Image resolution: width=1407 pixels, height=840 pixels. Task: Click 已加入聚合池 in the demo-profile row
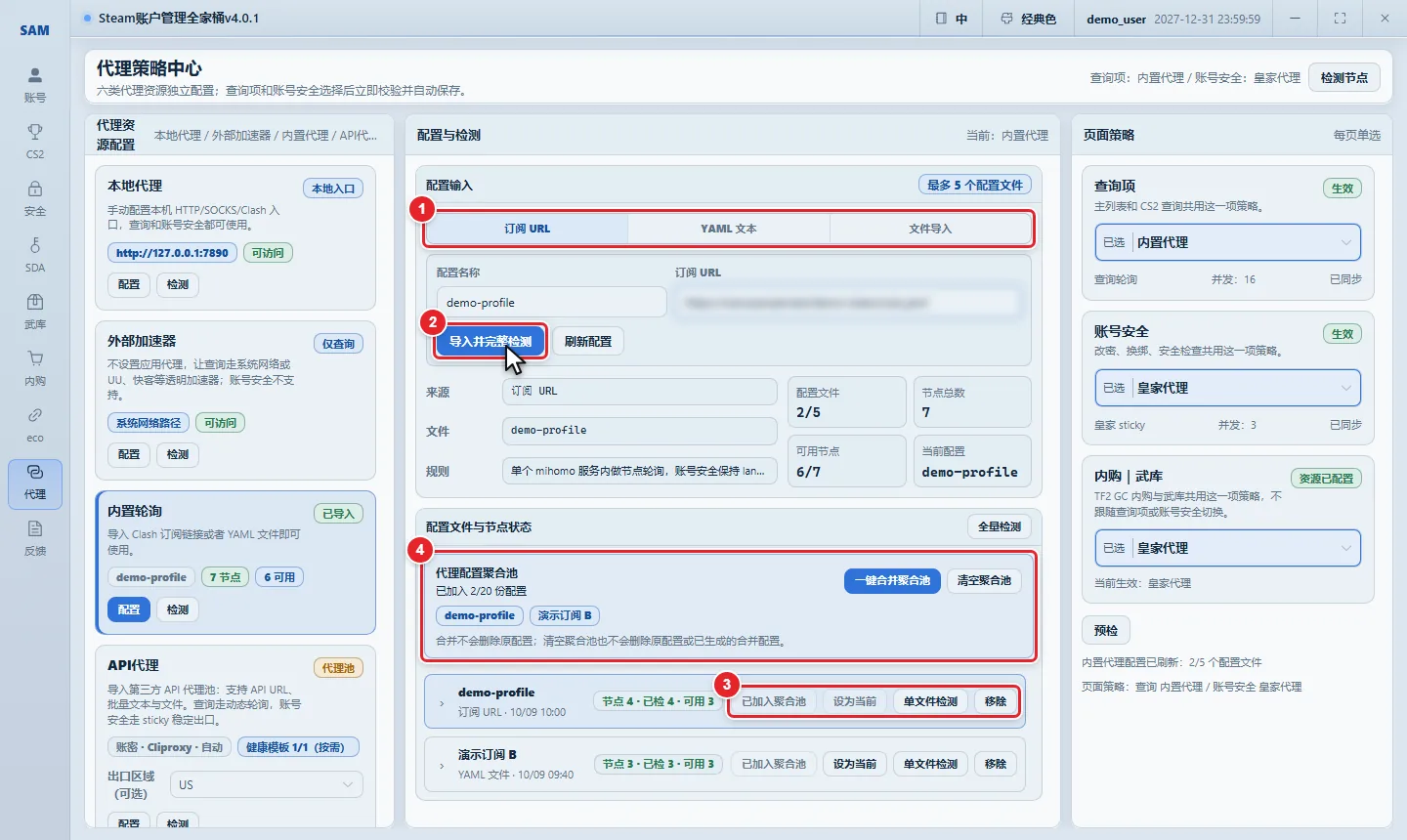point(774,701)
